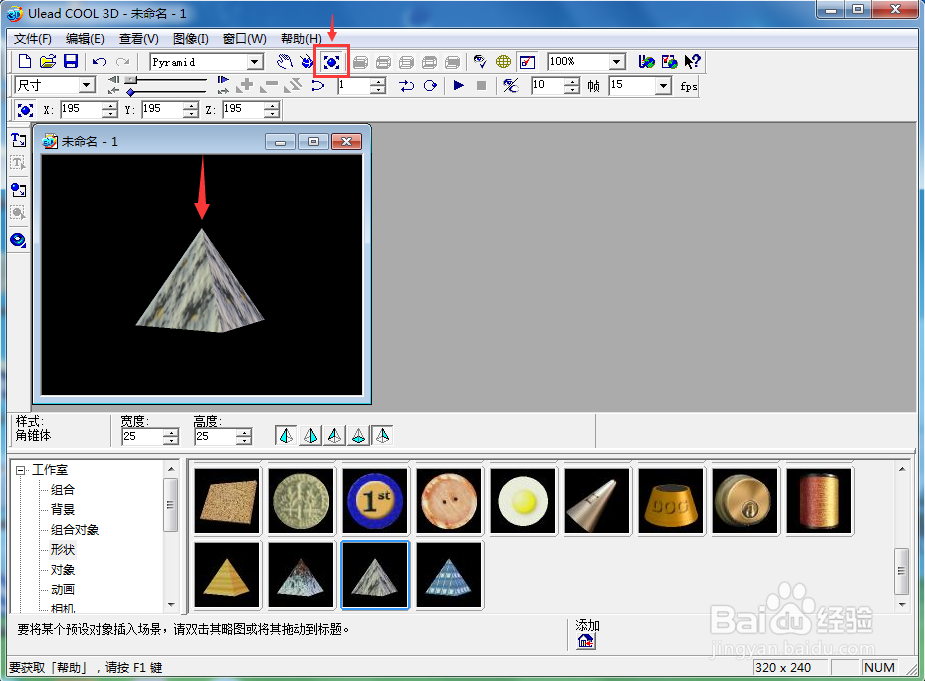Open the fps rate dropdown showing 15

[x=664, y=86]
